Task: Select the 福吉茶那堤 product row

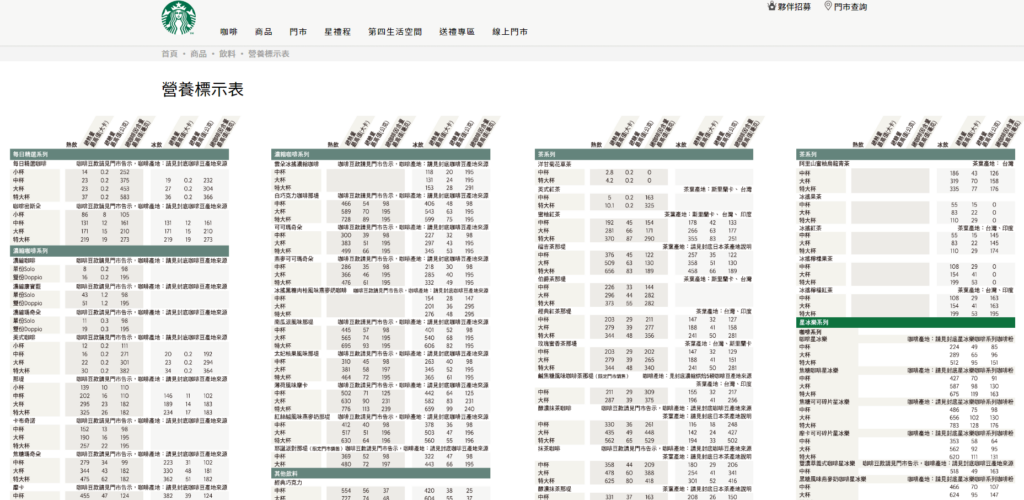Action: click(x=644, y=247)
